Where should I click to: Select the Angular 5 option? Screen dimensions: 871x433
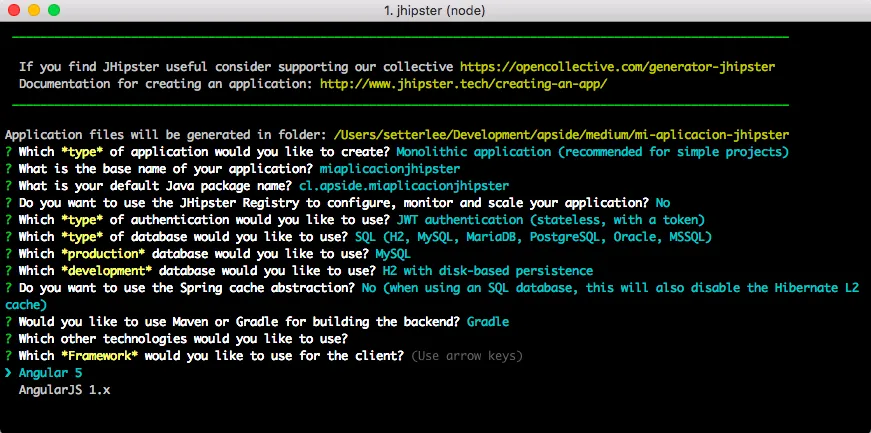[51, 372]
